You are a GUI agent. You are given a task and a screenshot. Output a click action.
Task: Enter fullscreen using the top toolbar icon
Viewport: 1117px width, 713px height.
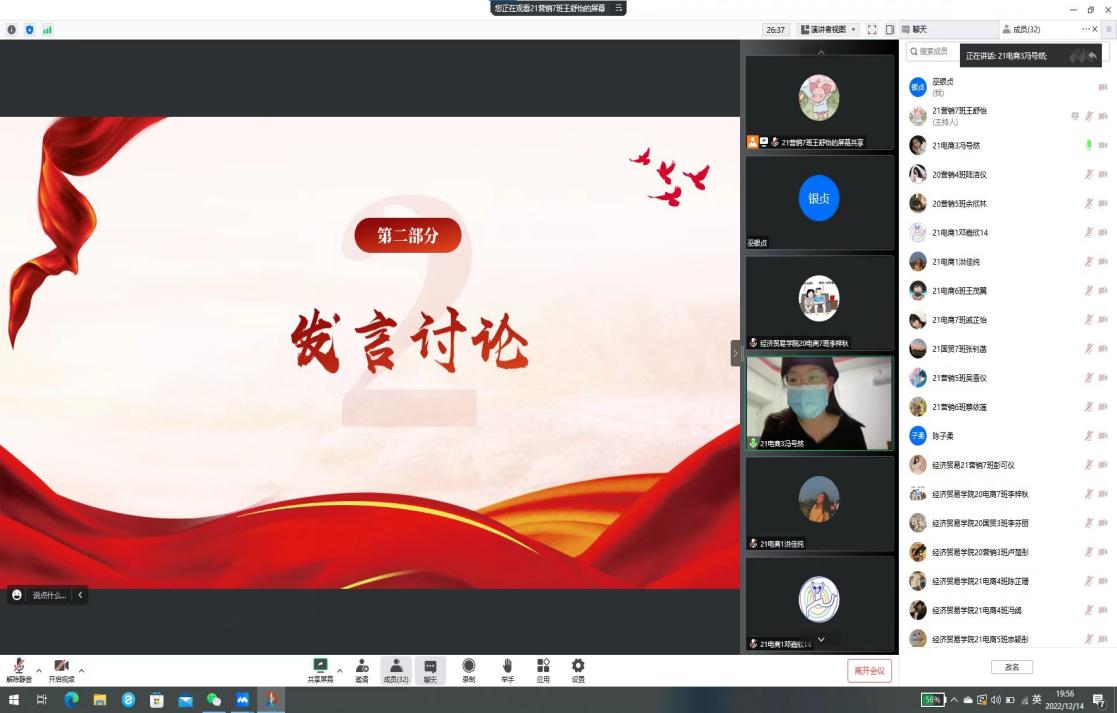tap(872, 30)
